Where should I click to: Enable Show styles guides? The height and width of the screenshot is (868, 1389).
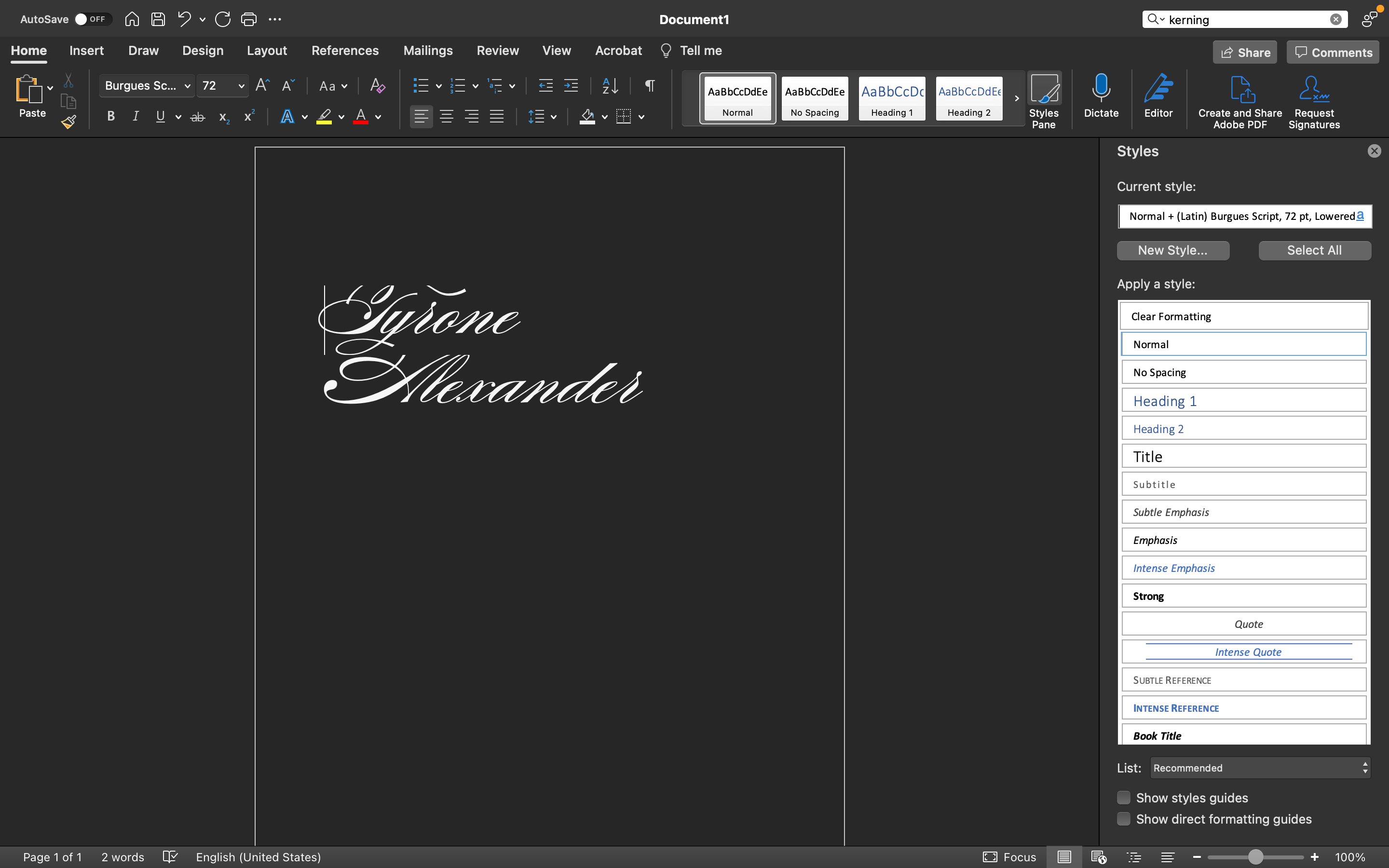[1123, 797]
